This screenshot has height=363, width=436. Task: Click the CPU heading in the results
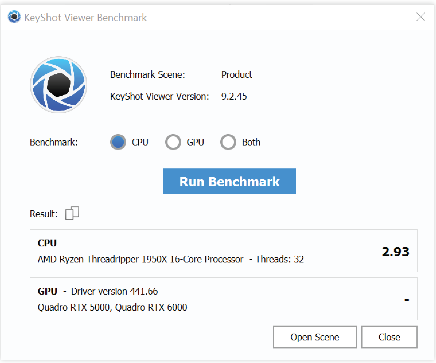coord(47,243)
